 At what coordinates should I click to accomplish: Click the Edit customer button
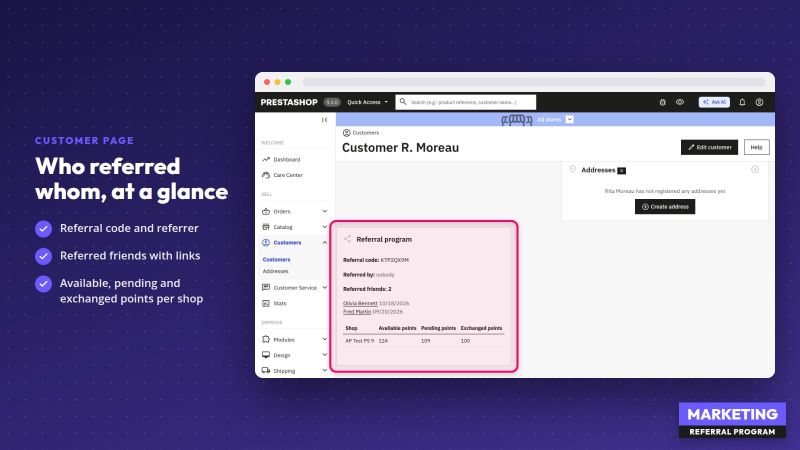click(x=709, y=147)
